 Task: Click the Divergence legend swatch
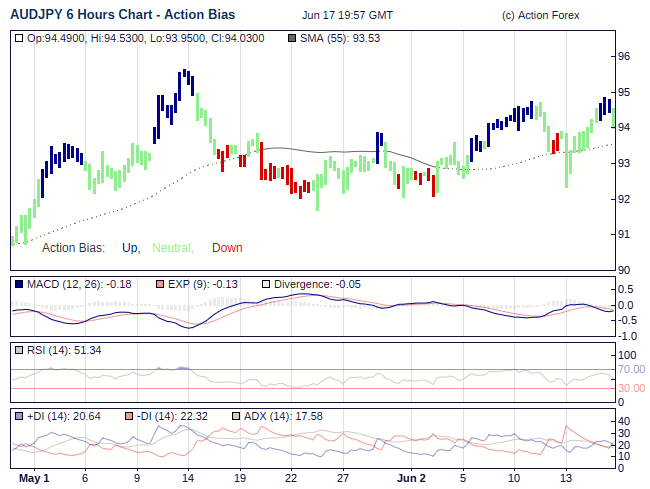265,285
